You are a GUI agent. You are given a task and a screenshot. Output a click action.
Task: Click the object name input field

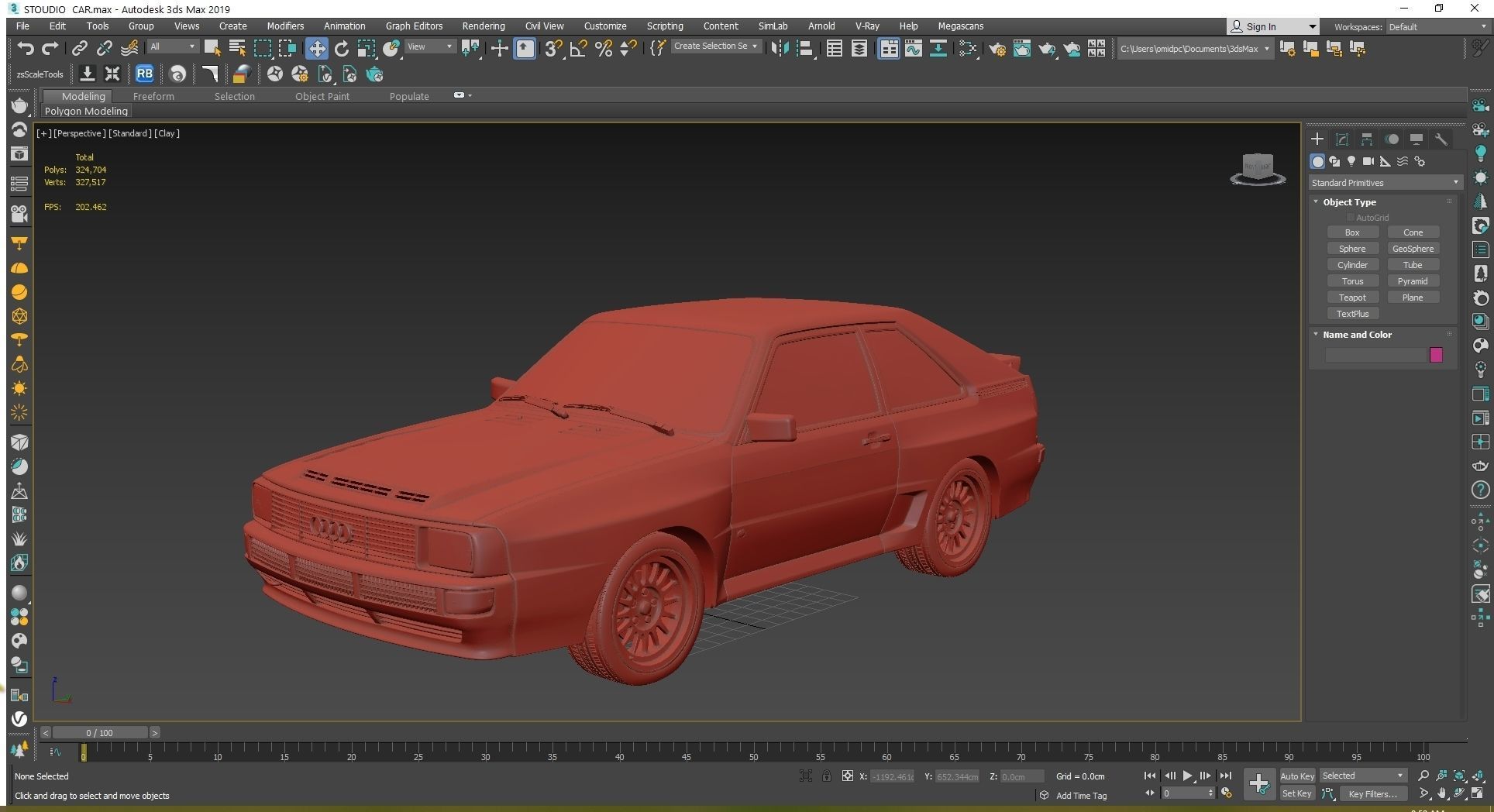(x=1375, y=355)
